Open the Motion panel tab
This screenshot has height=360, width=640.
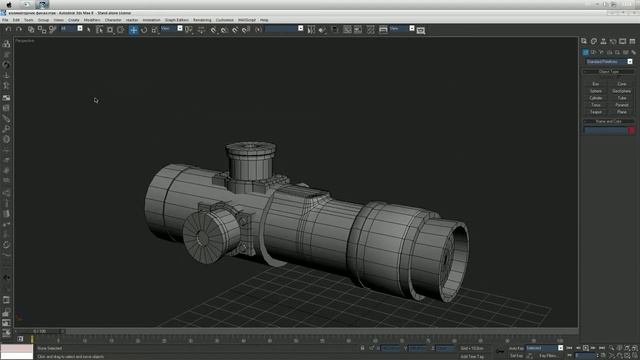(x=613, y=41)
